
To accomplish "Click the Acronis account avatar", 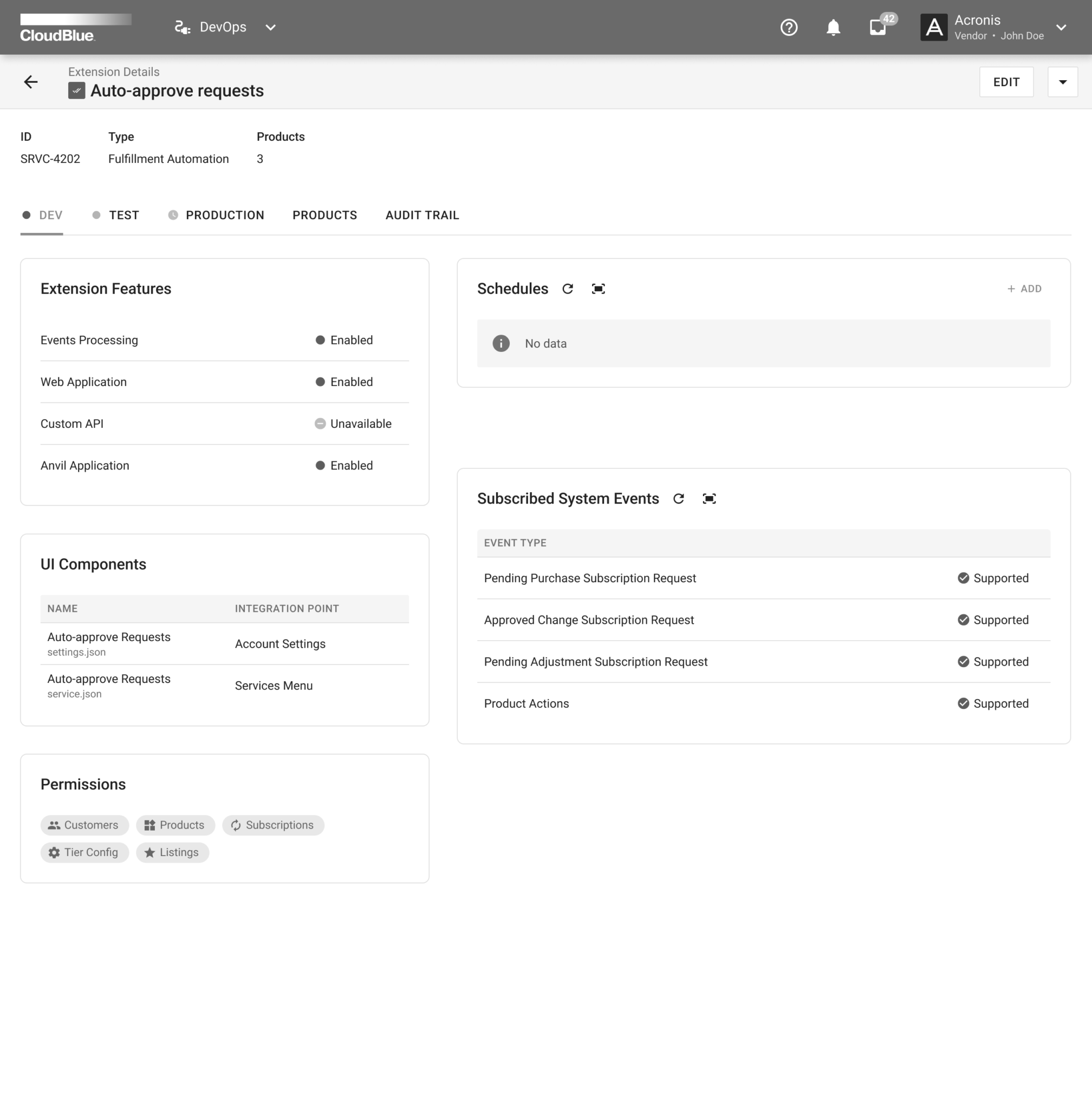I will click(x=934, y=28).
